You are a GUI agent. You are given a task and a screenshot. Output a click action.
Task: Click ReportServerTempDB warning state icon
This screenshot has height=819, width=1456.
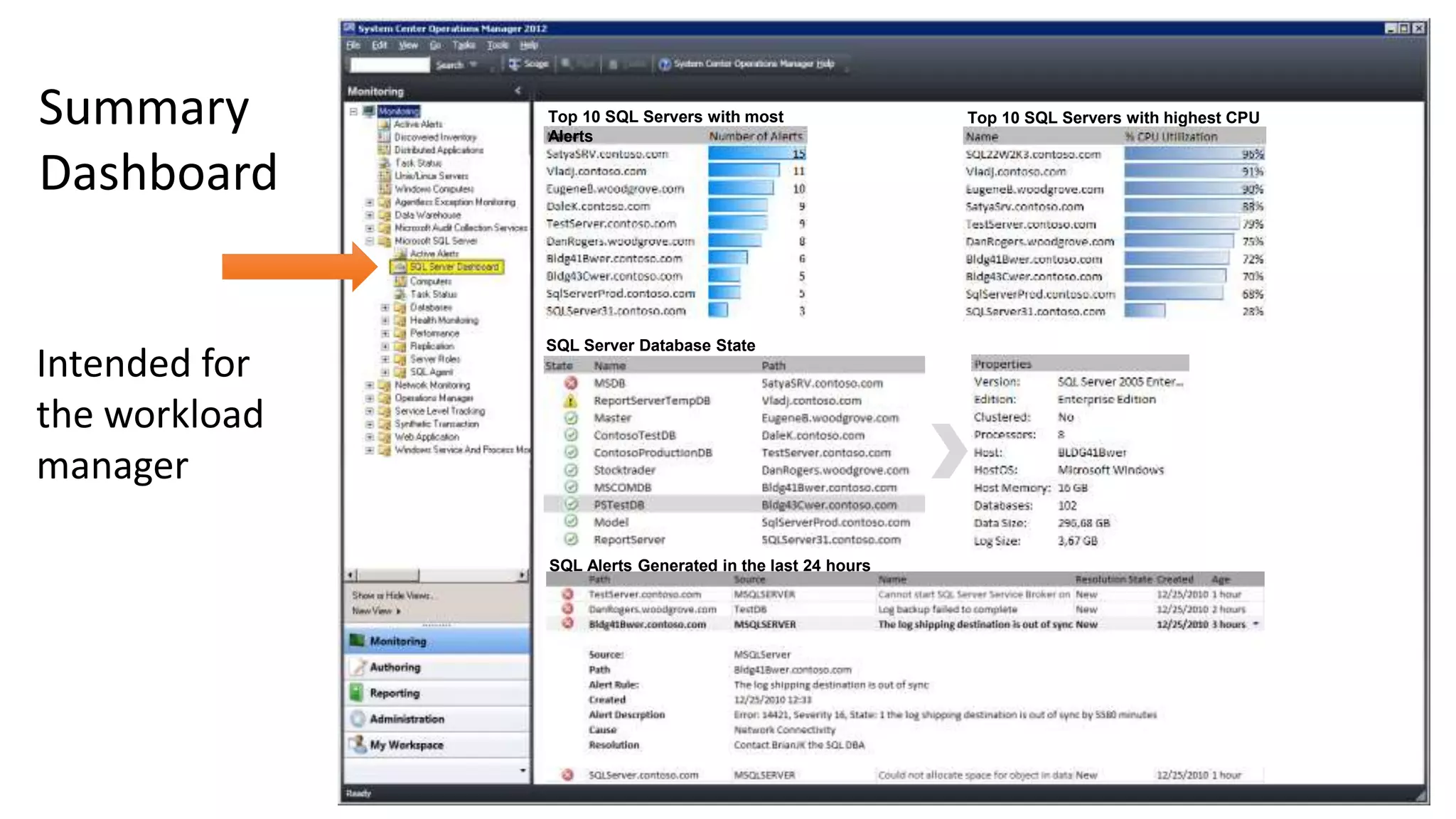click(570, 401)
